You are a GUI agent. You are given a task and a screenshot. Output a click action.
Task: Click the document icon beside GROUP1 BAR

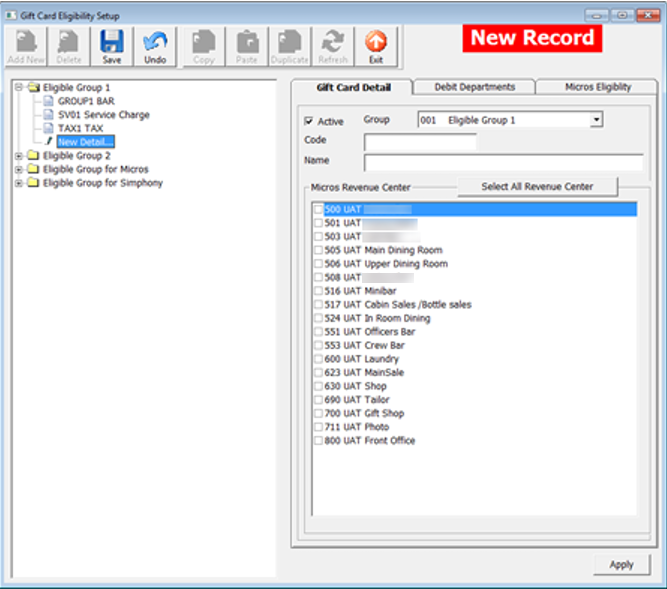(48, 101)
